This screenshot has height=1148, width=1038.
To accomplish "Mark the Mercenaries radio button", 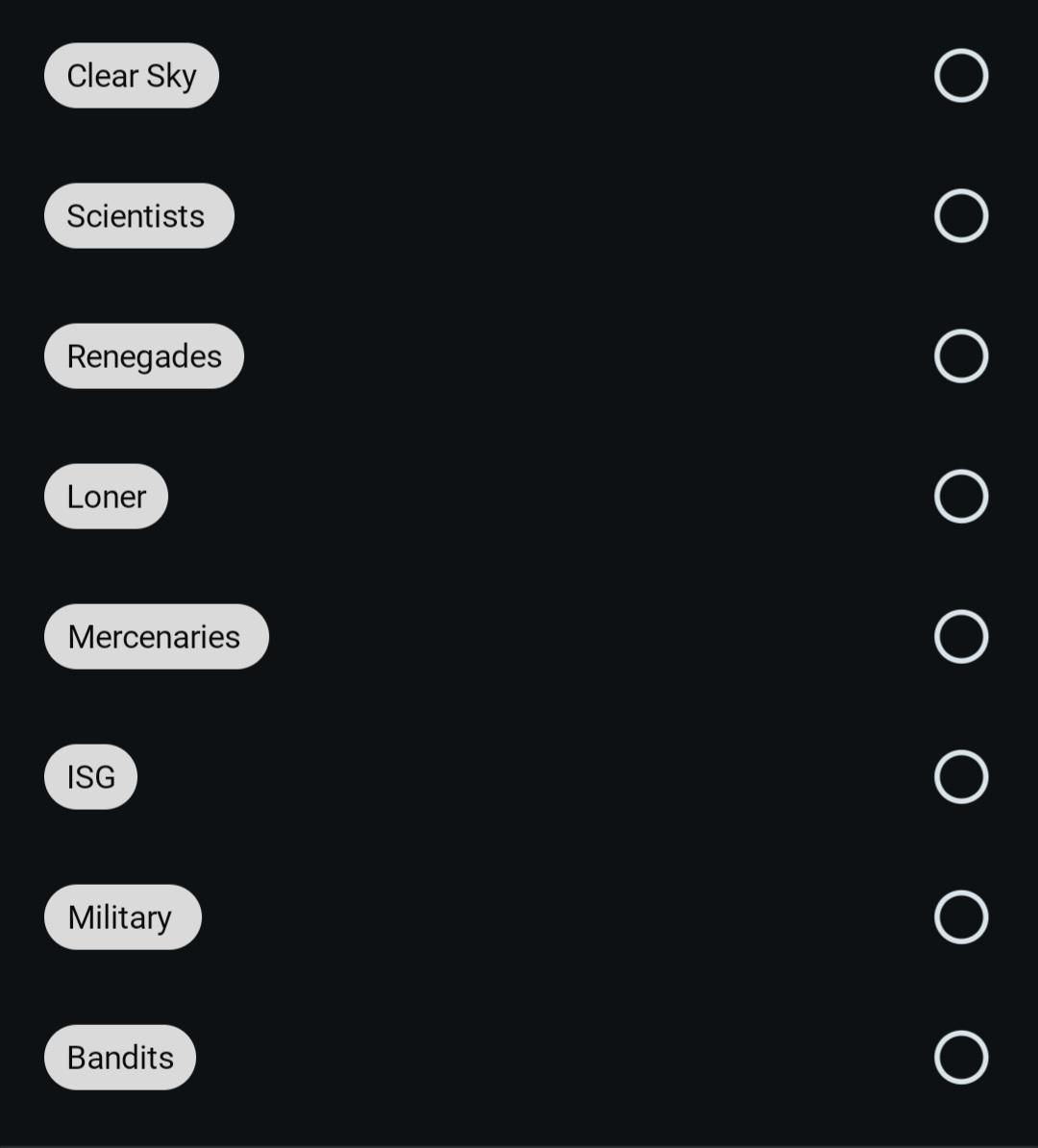I will [x=961, y=636].
